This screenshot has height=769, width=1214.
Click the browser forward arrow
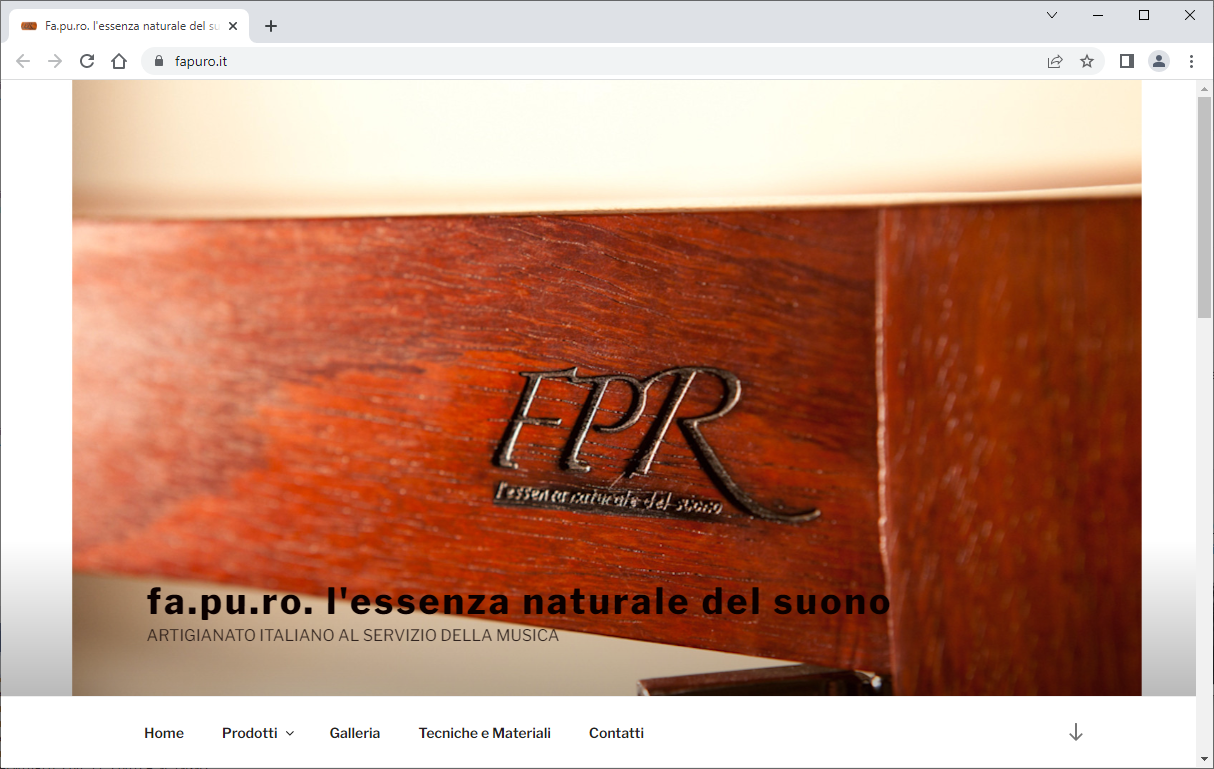[x=55, y=61]
